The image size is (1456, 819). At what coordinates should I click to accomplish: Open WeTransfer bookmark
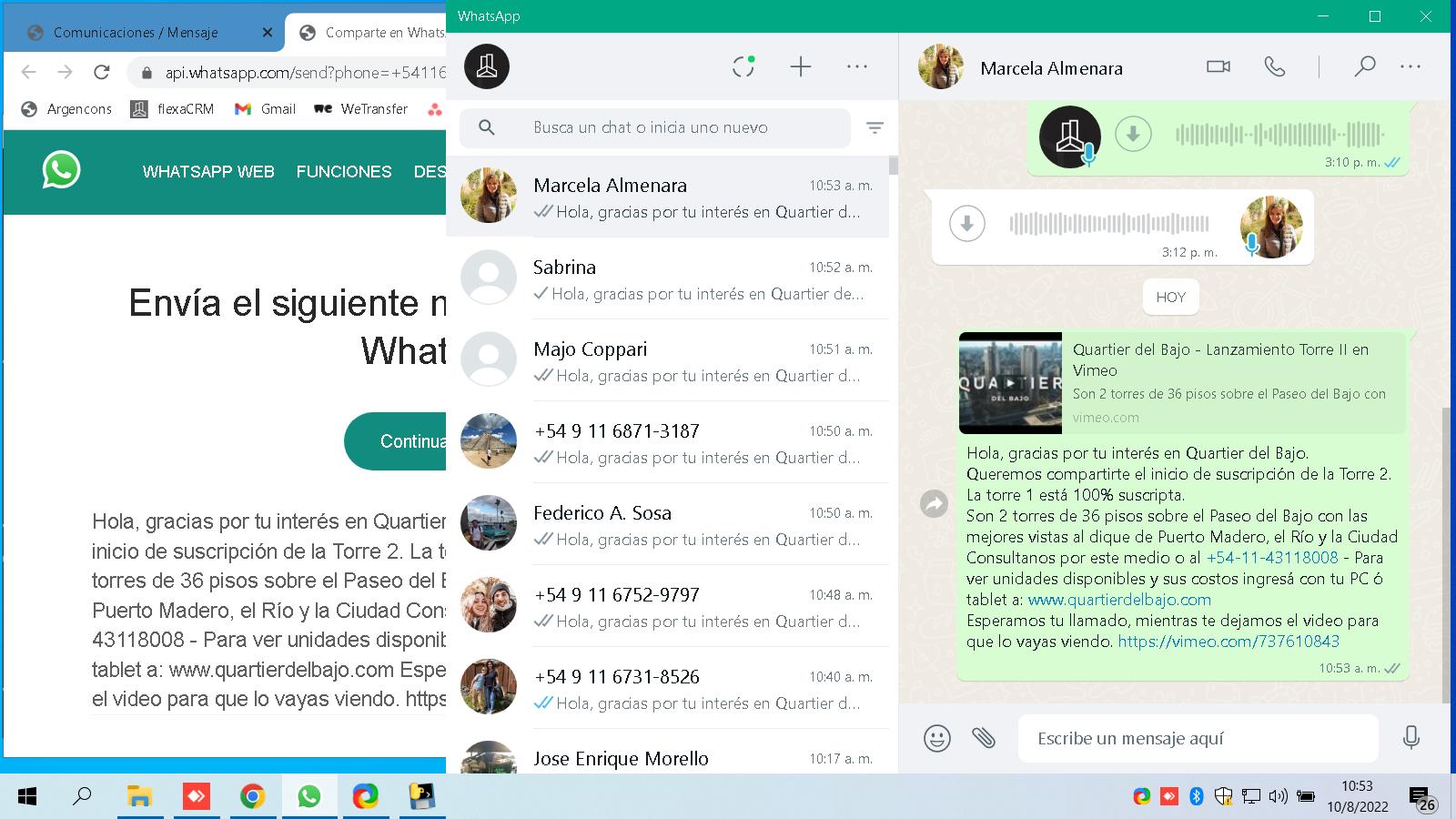(361, 109)
